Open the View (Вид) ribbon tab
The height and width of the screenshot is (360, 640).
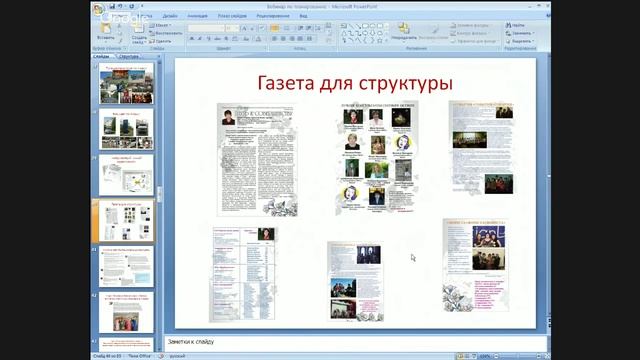[x=303, y=16]
